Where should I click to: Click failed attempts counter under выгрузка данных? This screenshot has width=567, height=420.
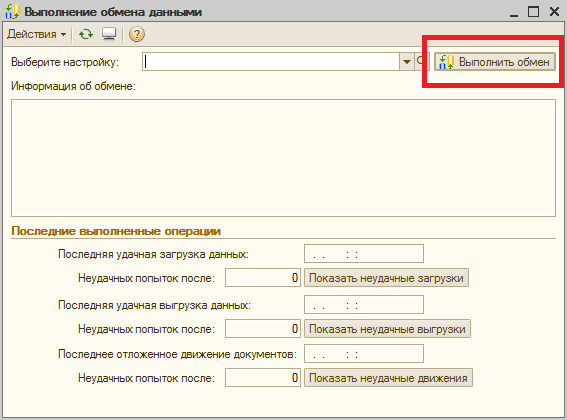[263, 329]
